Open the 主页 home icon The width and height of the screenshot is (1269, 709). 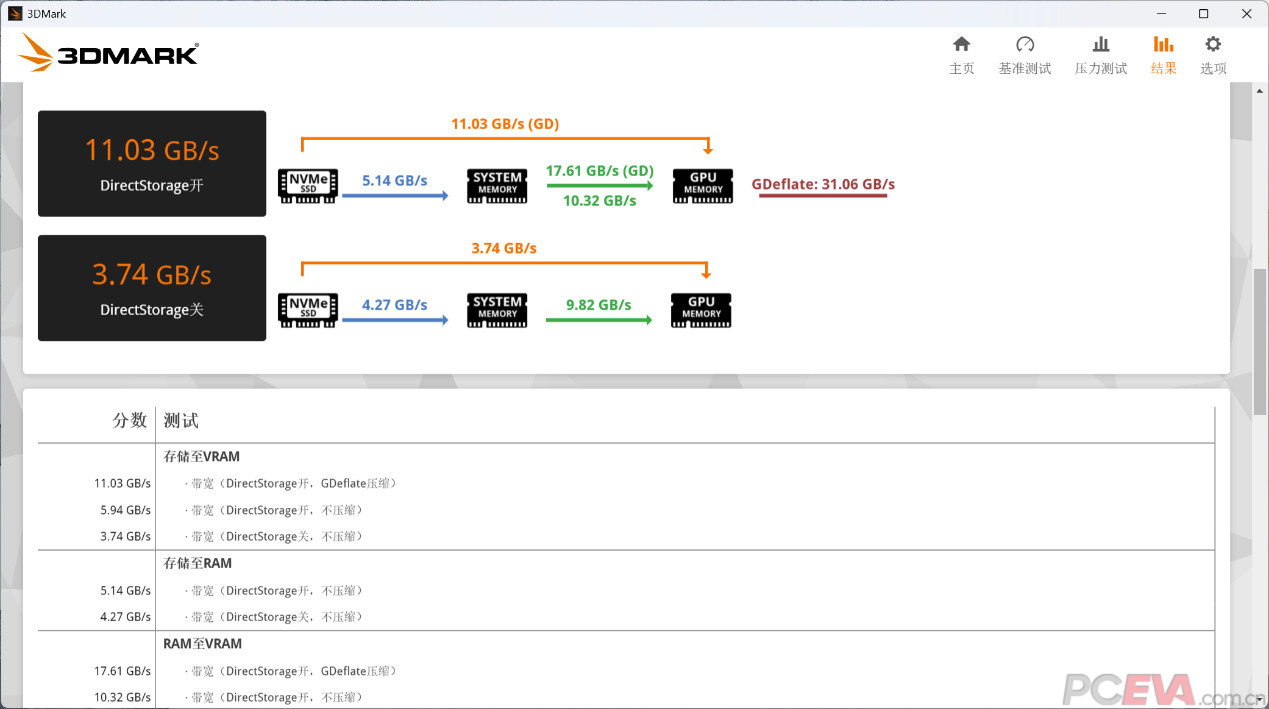coord(961,45)
